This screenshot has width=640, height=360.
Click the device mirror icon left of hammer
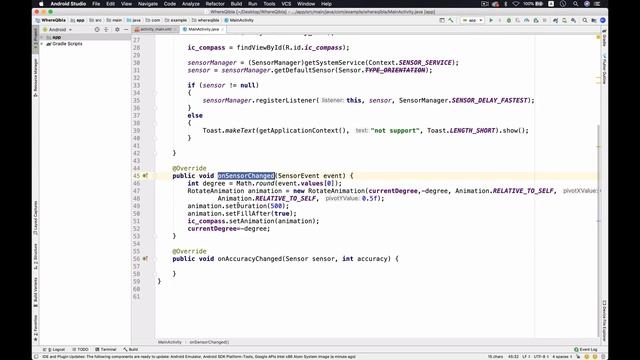442,20
